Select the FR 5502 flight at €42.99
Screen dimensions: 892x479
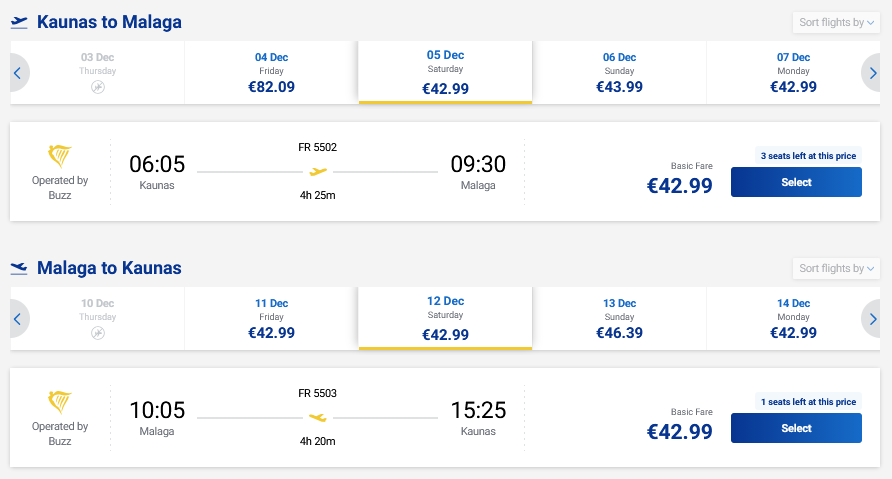click(x=796, y=182)
